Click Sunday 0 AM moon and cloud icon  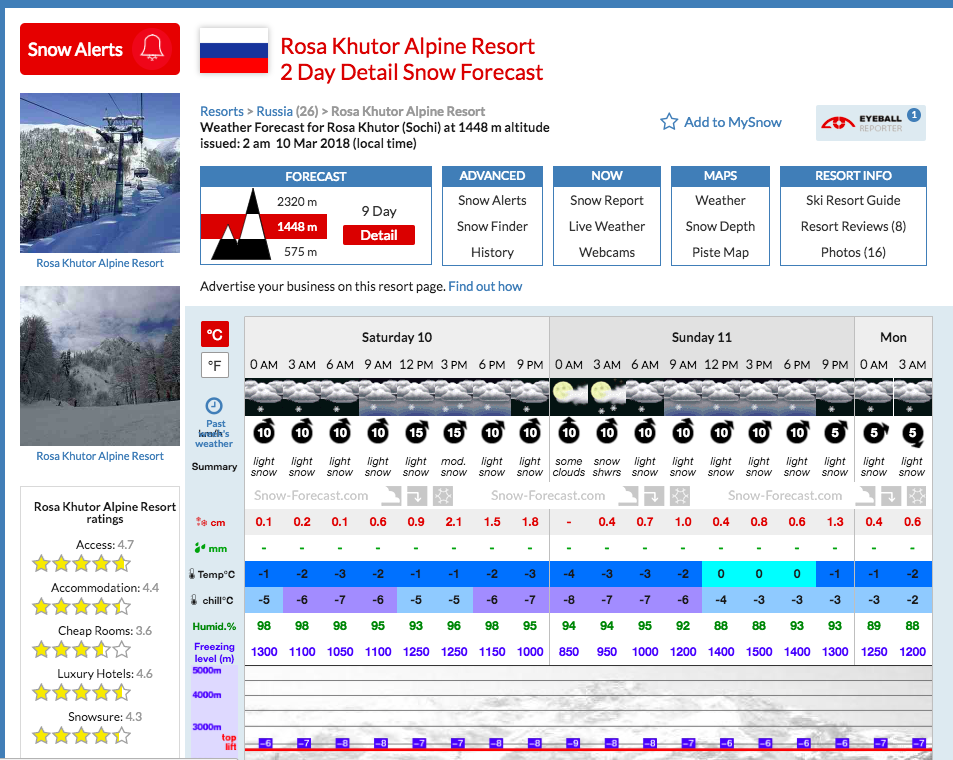568,398
